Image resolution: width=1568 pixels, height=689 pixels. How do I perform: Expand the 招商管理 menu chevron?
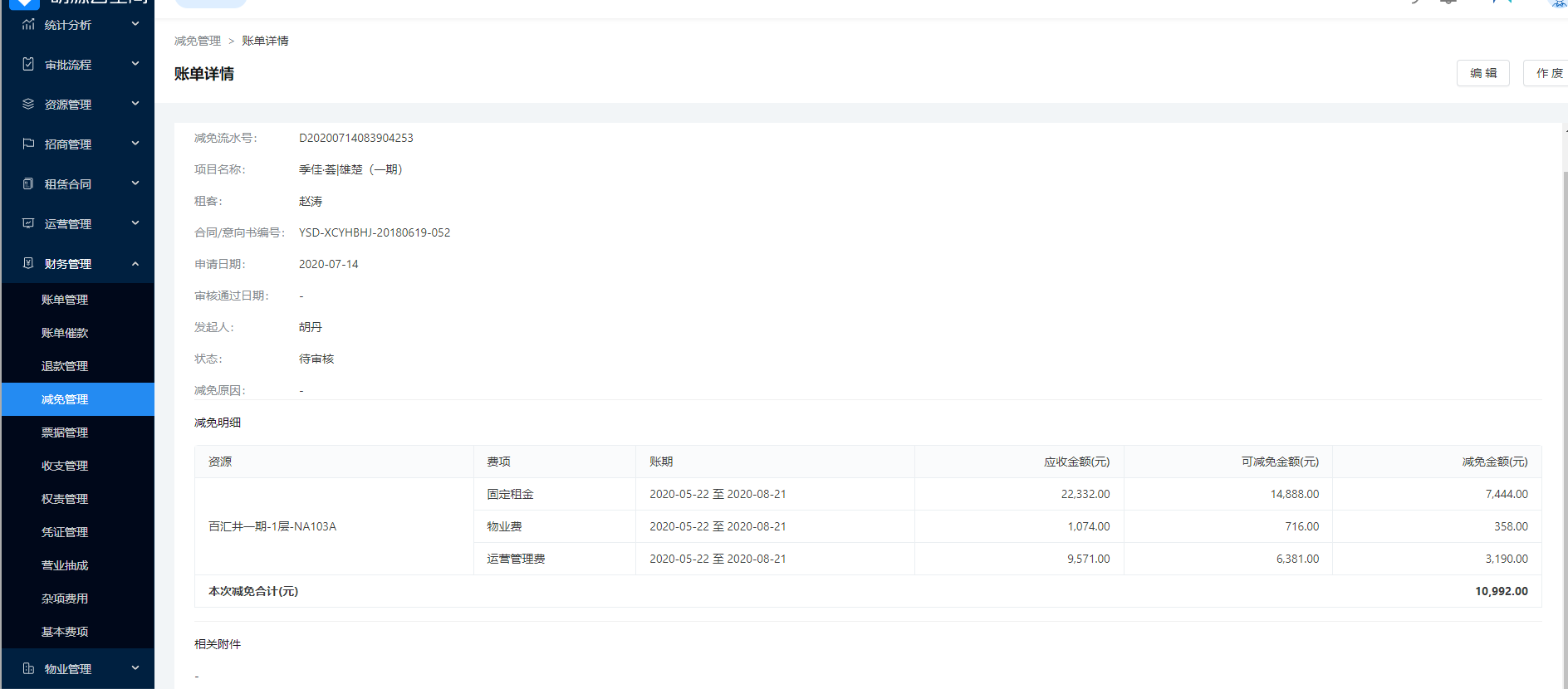(x=135, y=144)
